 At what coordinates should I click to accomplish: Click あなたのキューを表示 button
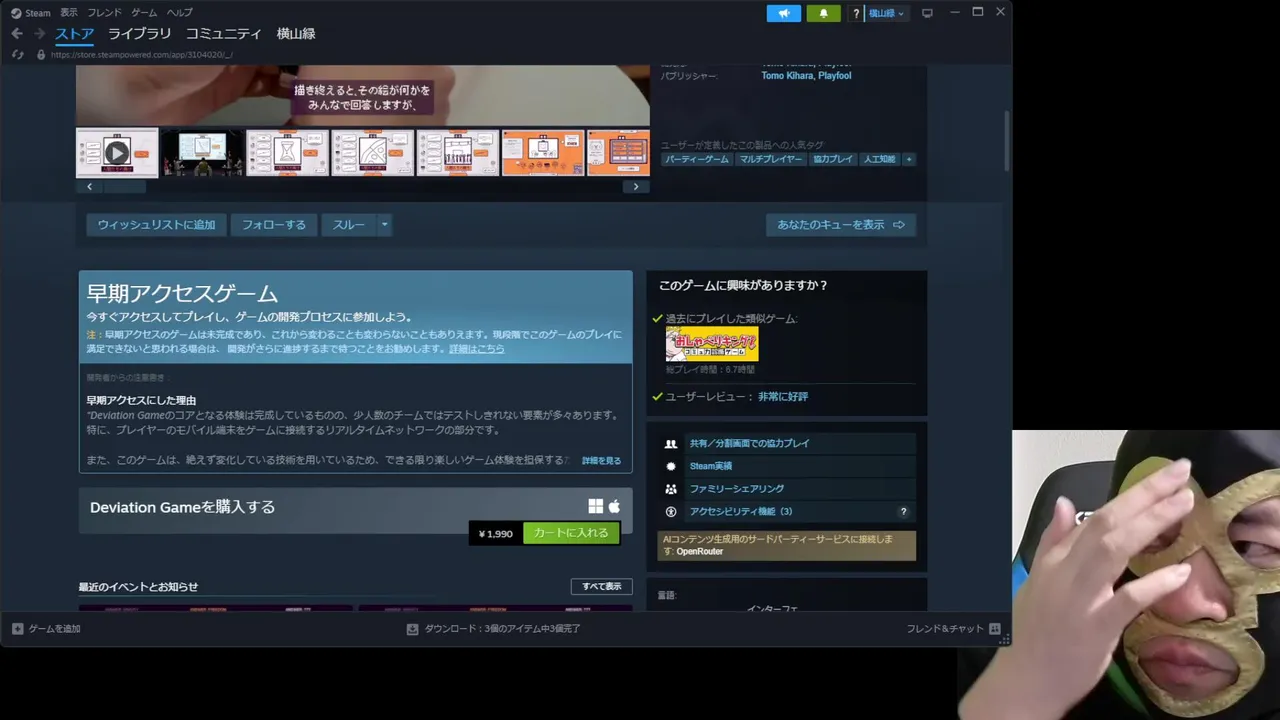[x=841, y=225]
